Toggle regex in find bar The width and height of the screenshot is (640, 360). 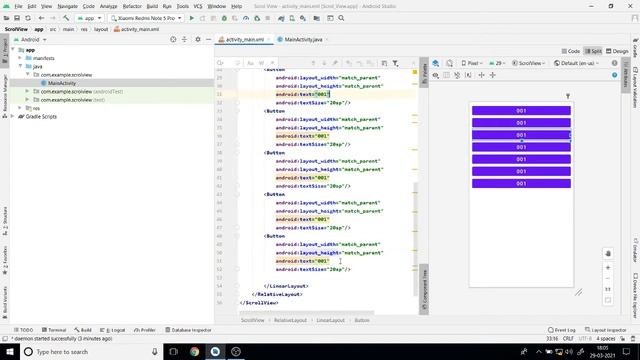point(272,63)
